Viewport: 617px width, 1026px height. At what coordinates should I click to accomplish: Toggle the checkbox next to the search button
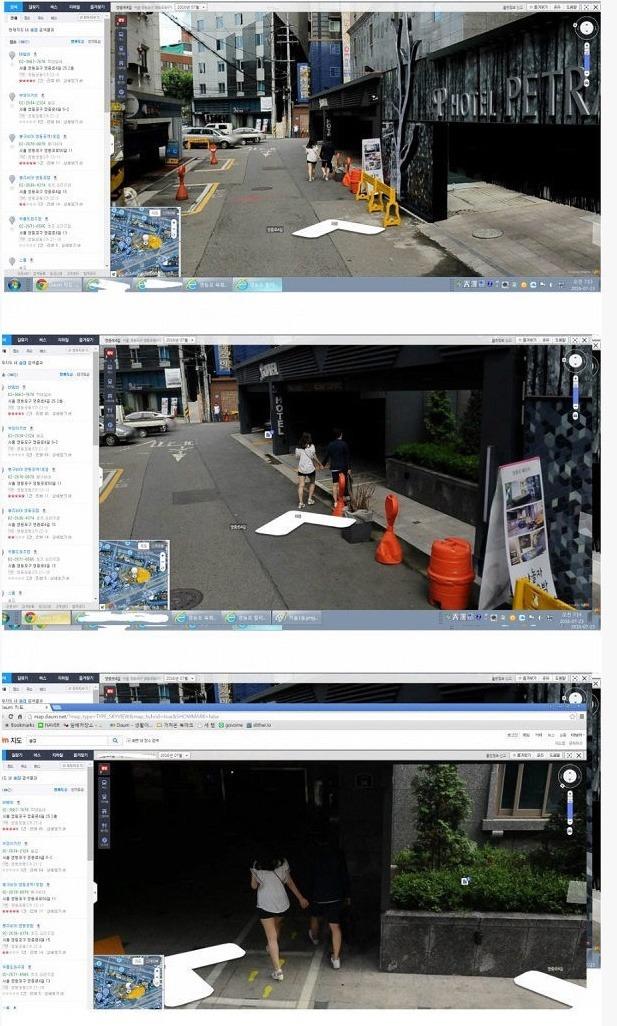(x=128, y=740)
